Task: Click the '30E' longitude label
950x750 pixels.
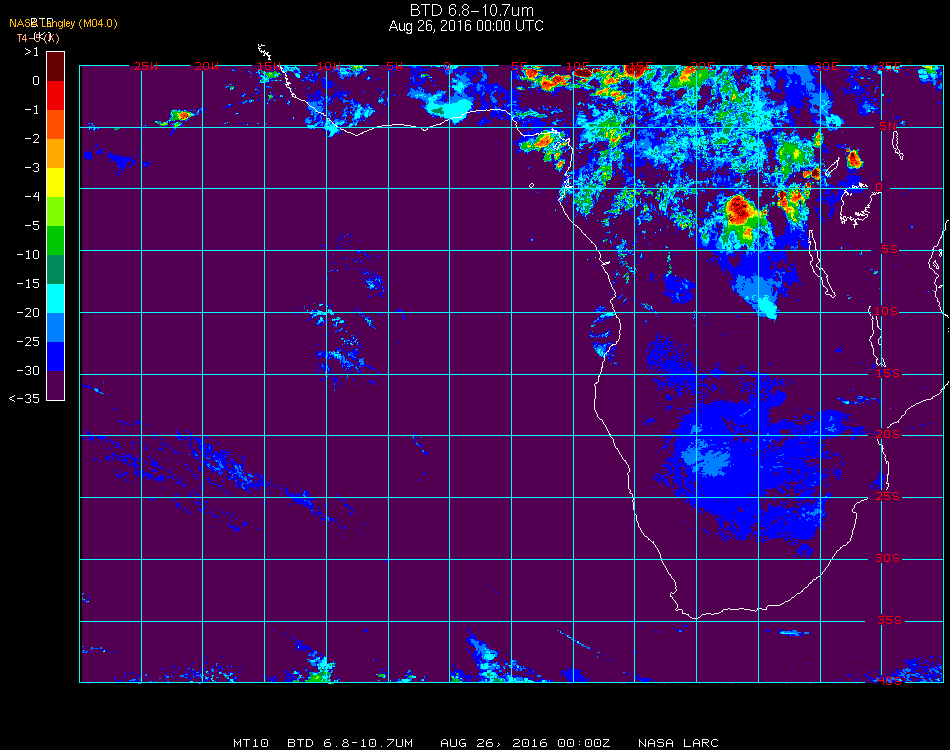Action: [826, 66]
